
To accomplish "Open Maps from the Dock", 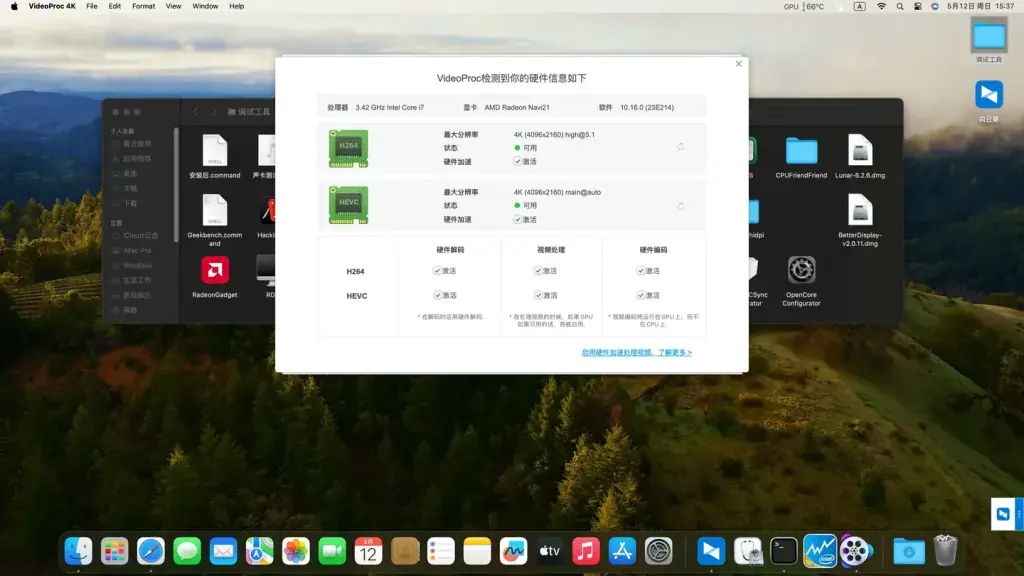I will point(259,551).
